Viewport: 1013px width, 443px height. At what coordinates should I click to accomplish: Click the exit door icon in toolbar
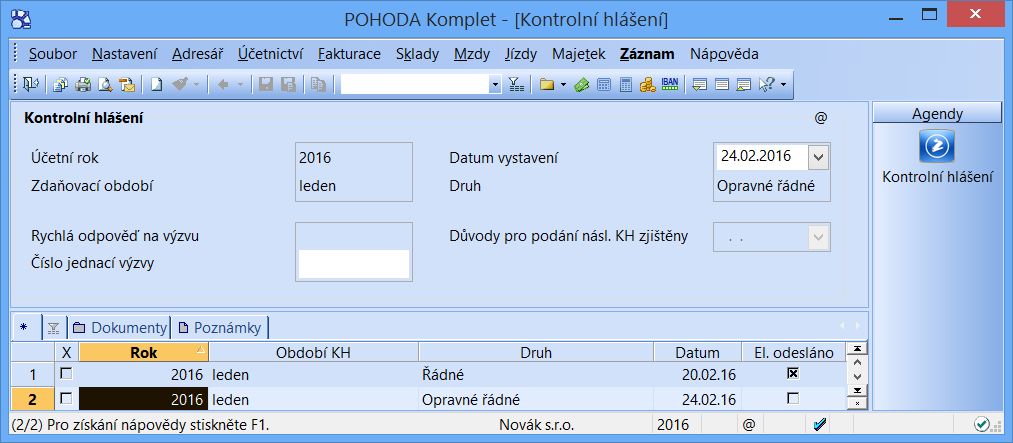30,85
